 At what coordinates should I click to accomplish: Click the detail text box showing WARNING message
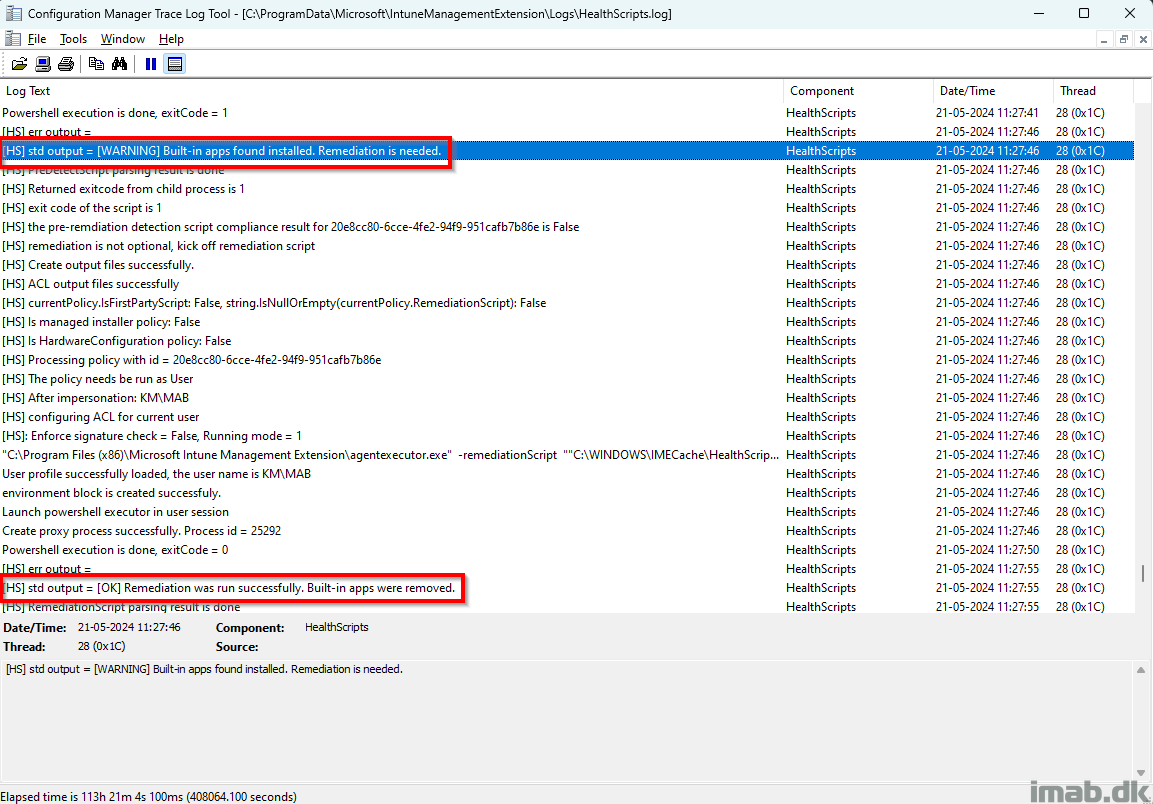[x=567, y=720]
